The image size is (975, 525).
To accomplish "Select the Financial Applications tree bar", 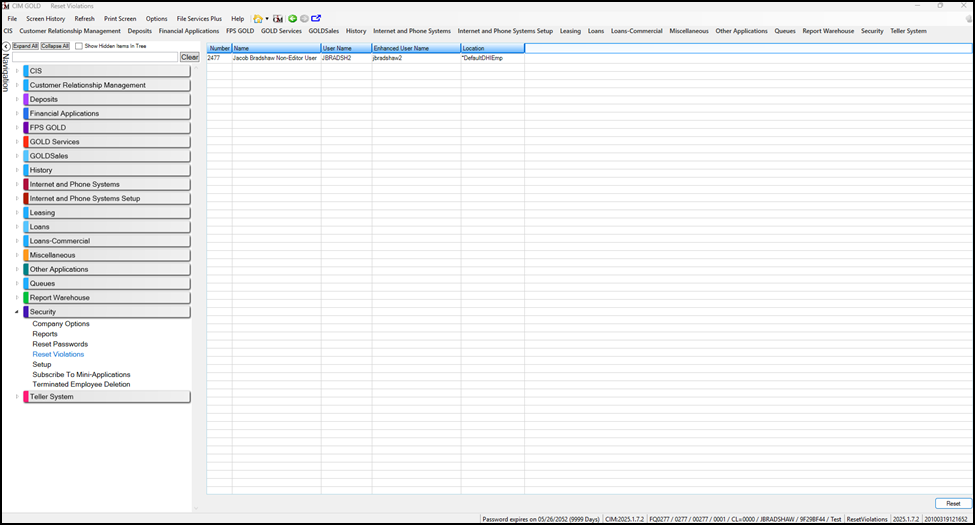I will pyautogui.click(x=107, y=113).
